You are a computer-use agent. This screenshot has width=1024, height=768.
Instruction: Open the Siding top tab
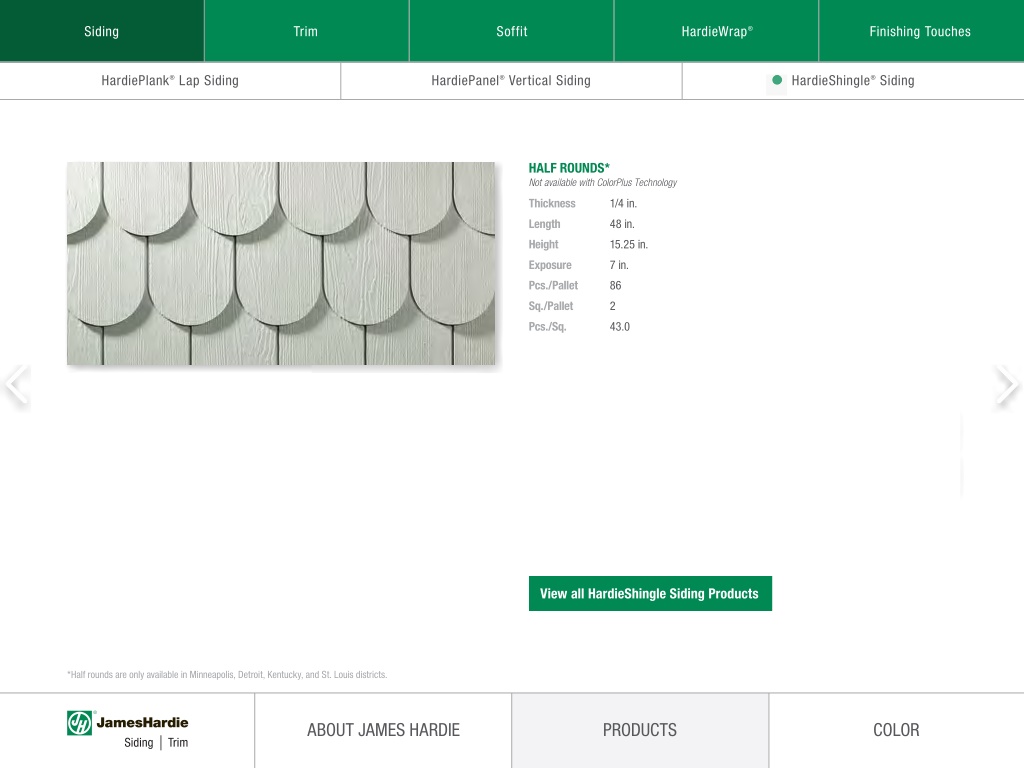pyautogui.click(x=102, y=31)
